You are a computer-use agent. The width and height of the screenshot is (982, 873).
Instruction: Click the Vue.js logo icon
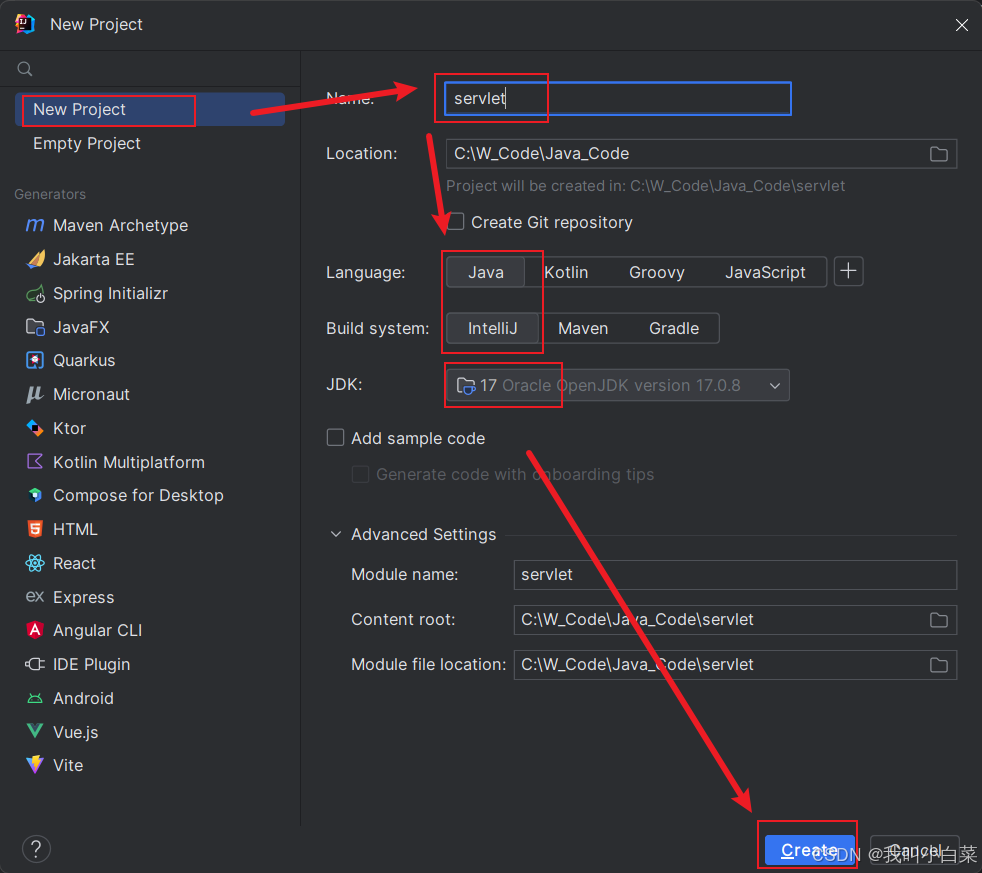pos(35,731)
